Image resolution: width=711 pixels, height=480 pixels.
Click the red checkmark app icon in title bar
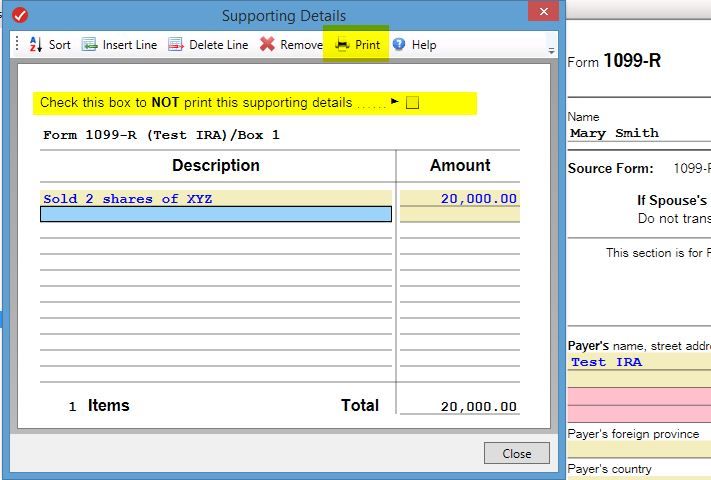(19, 15)
